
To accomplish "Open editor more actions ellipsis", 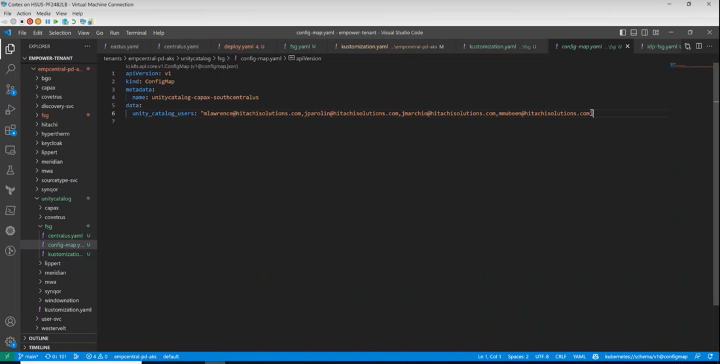I will (x=709, y=46).
